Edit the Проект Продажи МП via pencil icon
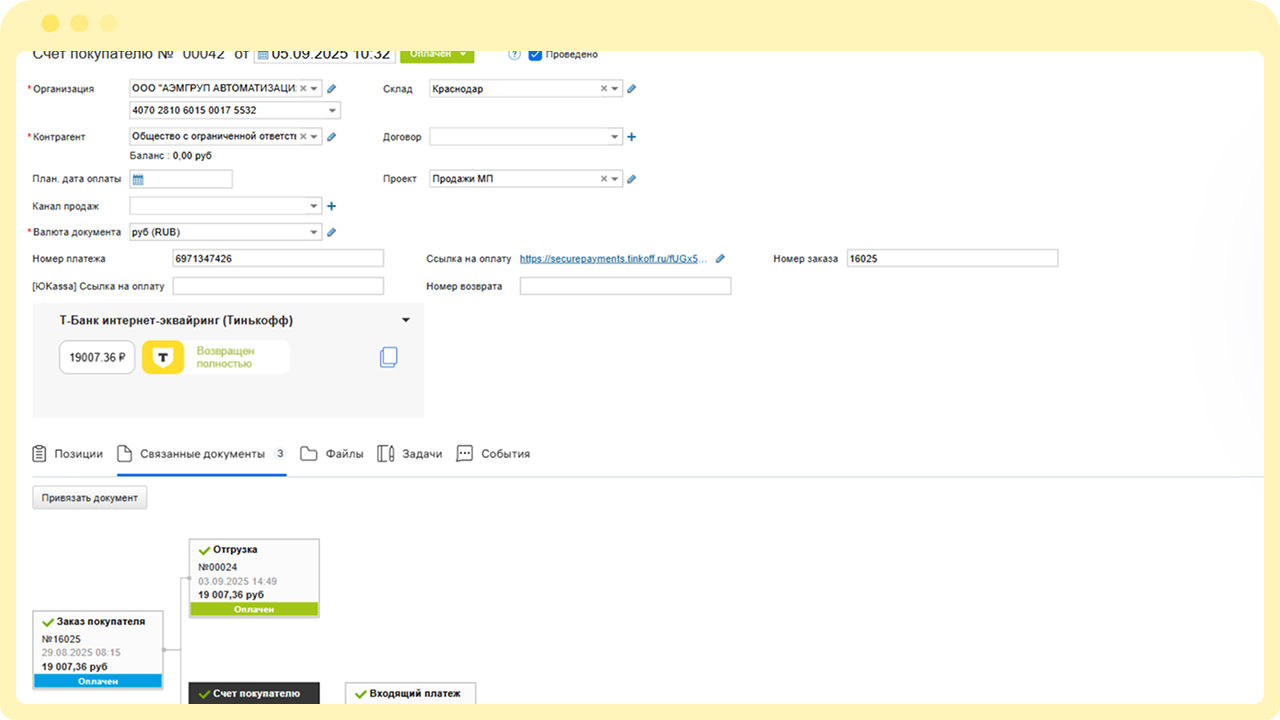 [x=632, y=179]
